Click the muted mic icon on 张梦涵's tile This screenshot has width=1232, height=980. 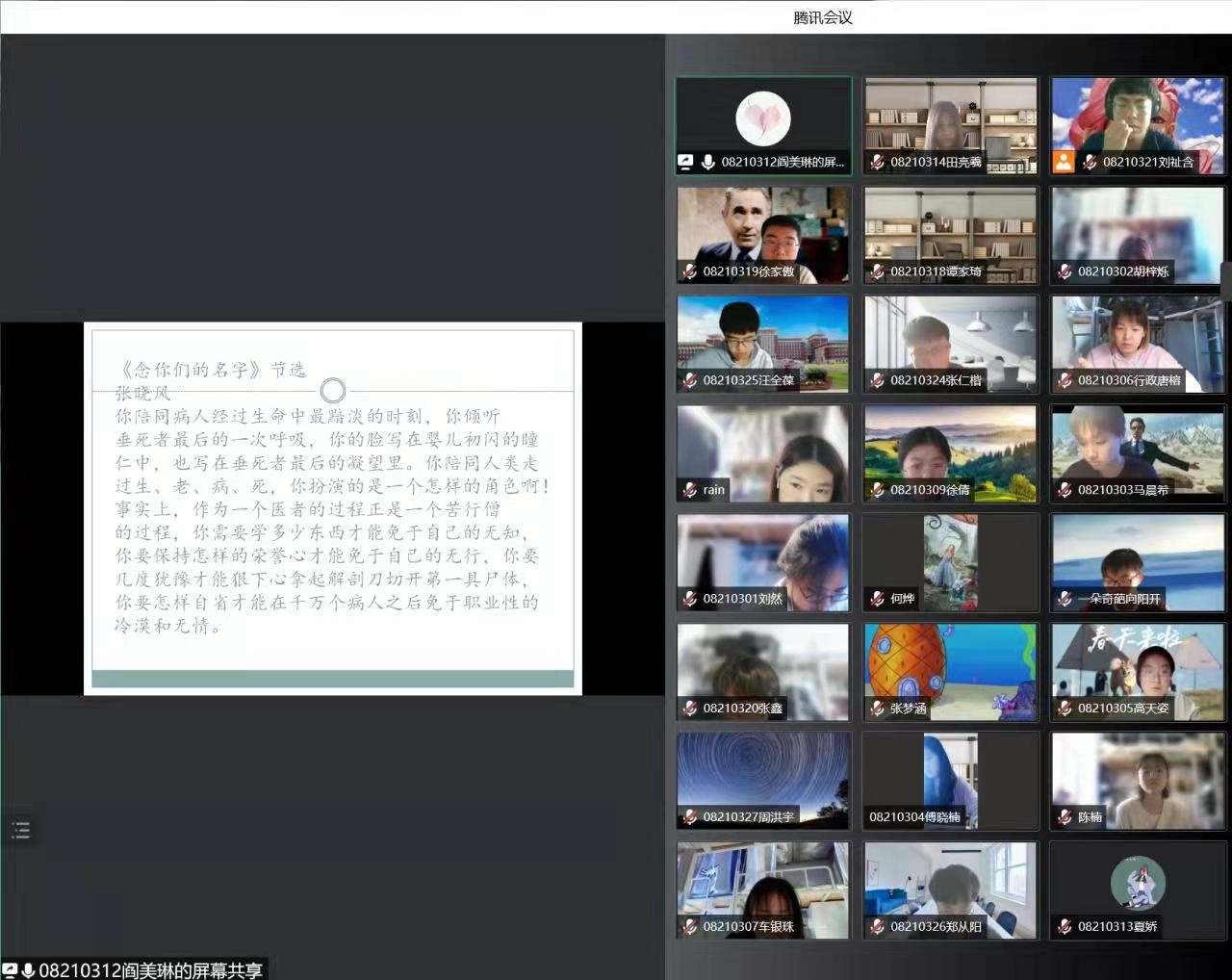877,709
